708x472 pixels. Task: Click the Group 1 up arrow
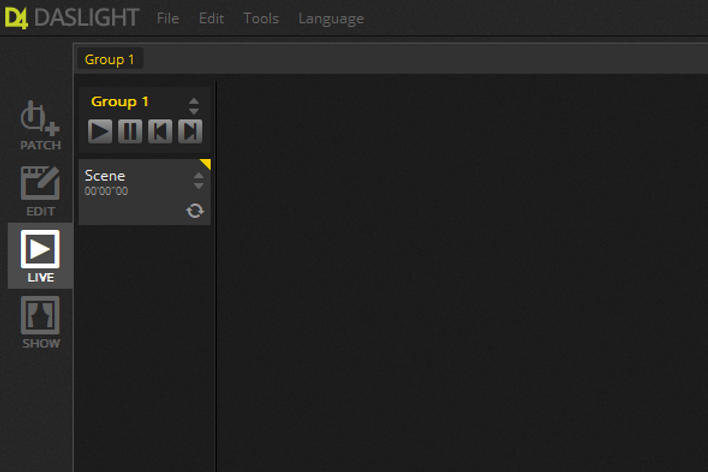click(x=194, y=101)
